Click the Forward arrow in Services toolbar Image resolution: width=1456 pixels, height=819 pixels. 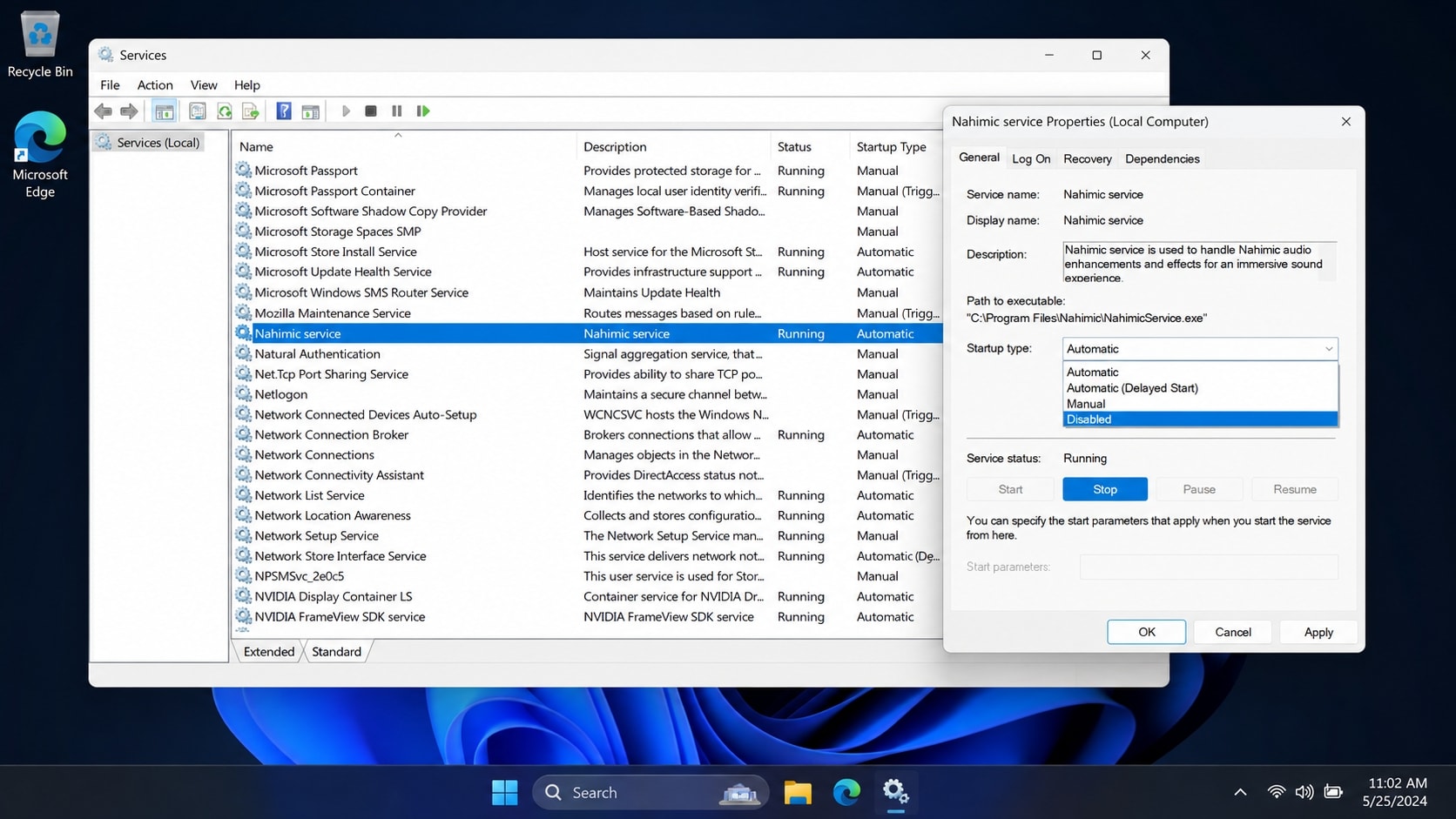[129, 111]
